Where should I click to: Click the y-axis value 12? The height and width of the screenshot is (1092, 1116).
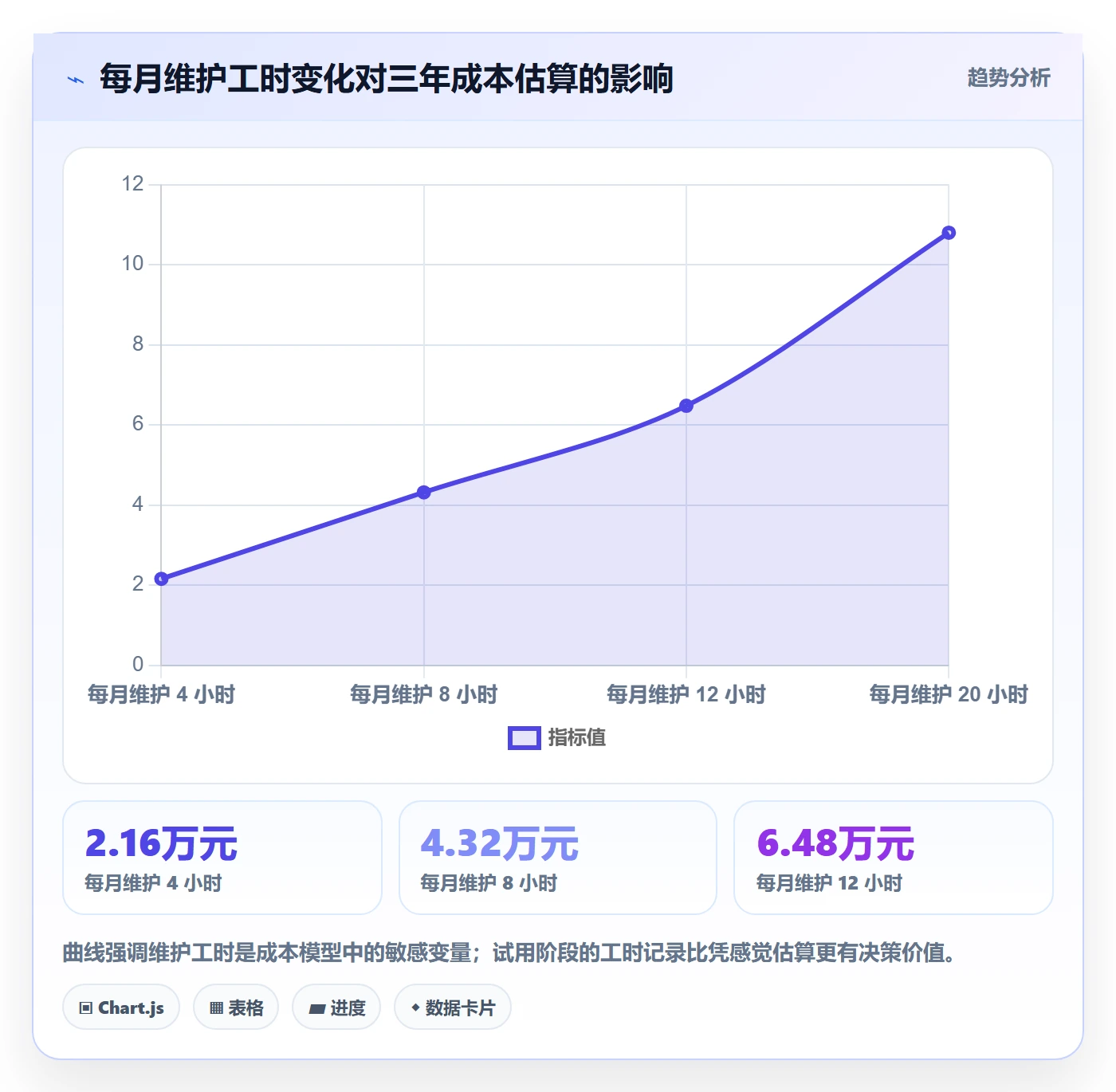click(132, 184)
